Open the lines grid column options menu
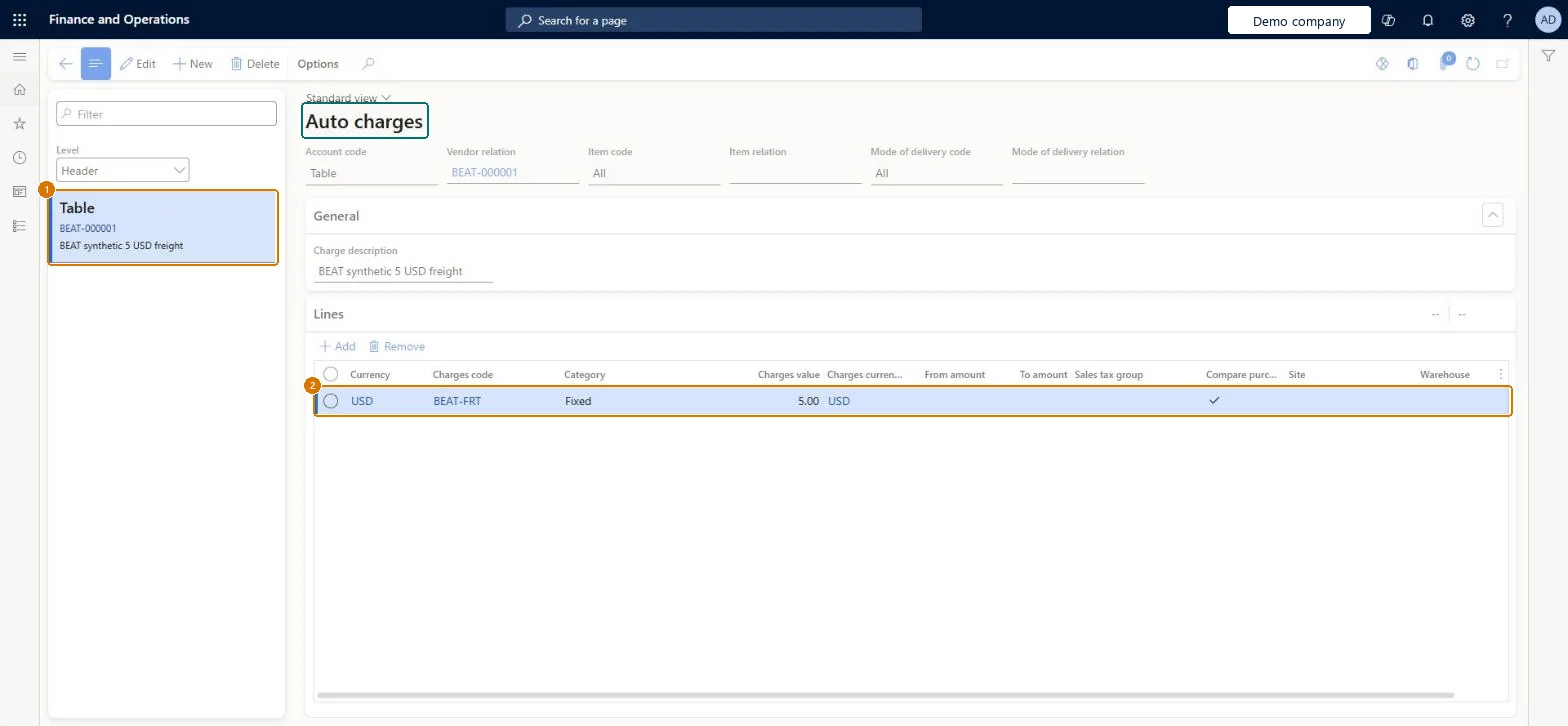The height and width of the screenshot is (726, 1568). [1500, 374]
